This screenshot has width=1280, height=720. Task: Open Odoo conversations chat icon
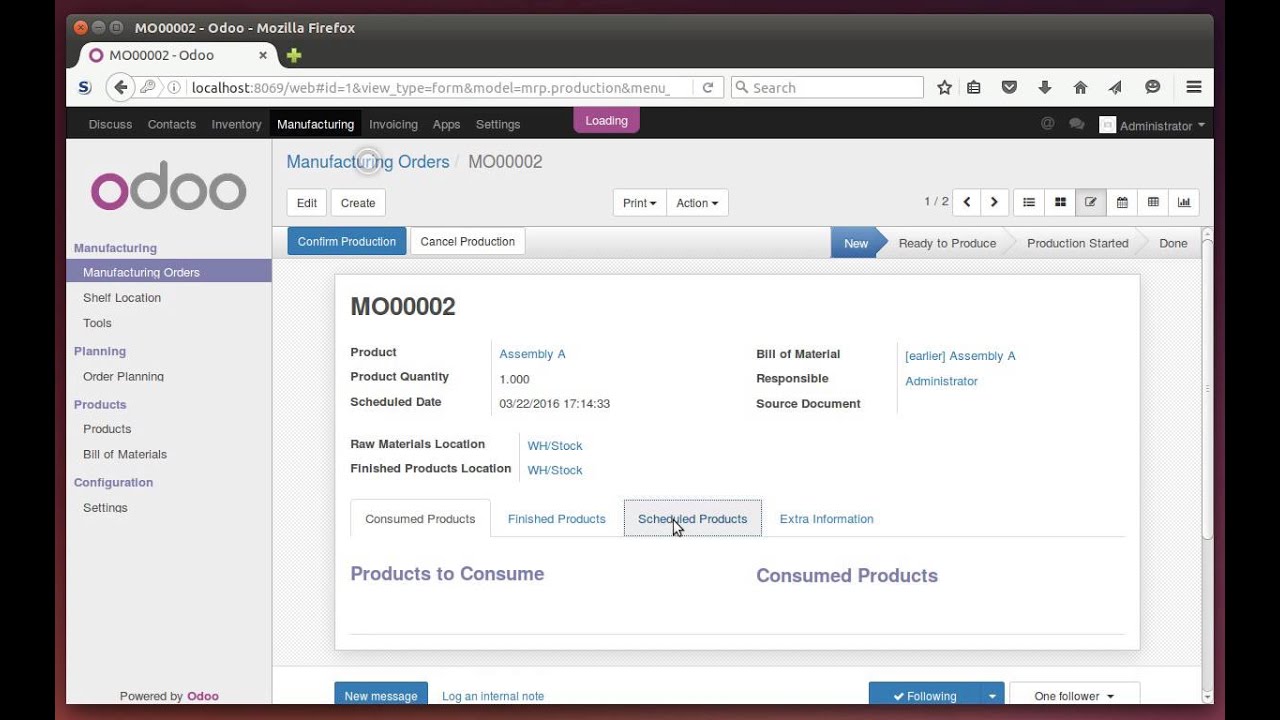1077,124
